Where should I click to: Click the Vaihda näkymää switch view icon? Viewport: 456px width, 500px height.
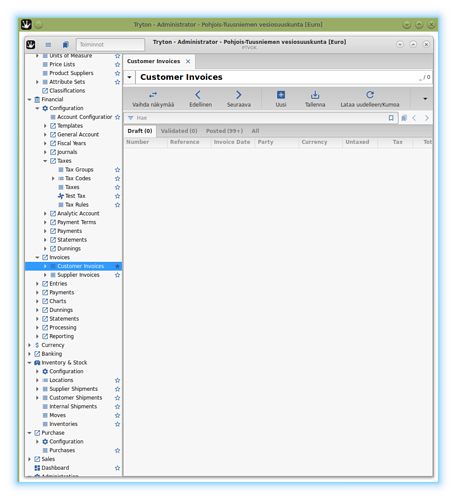[153, 95]
